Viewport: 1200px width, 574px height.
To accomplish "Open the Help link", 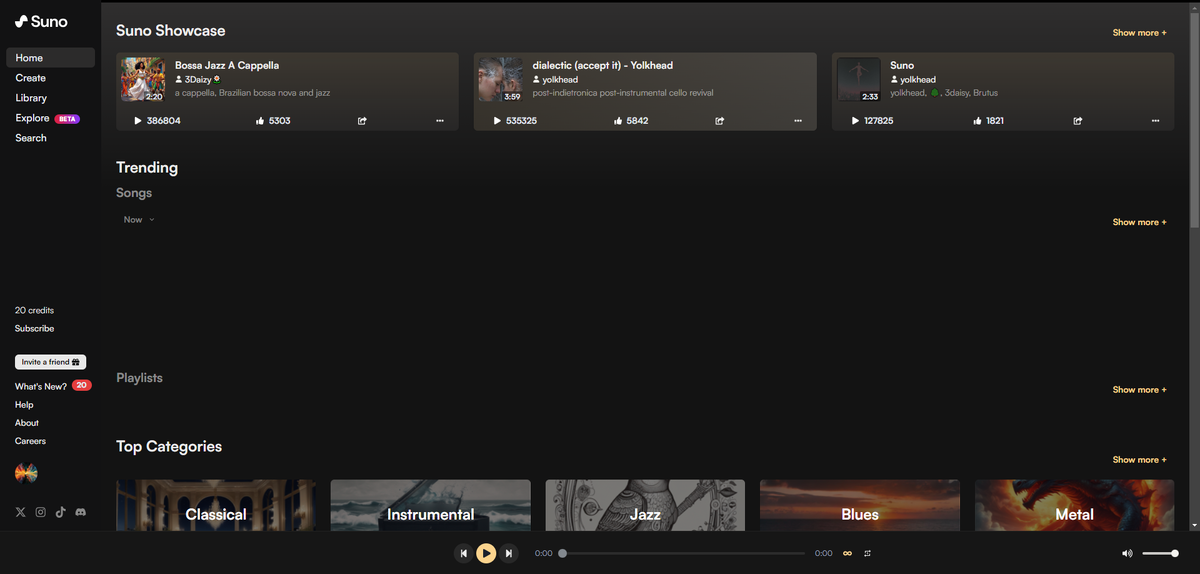I will click(24, 405).
